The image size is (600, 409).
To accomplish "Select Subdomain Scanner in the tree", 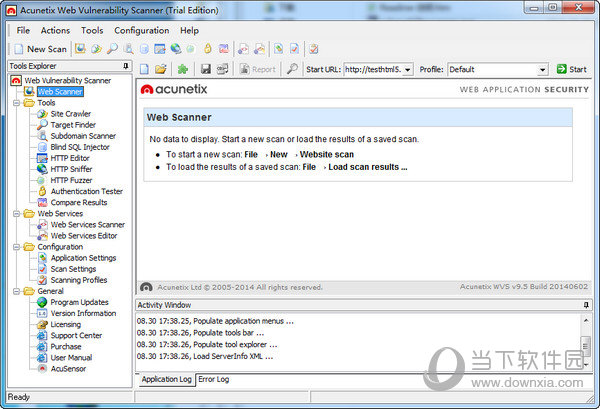I will (x=83, y=136).
